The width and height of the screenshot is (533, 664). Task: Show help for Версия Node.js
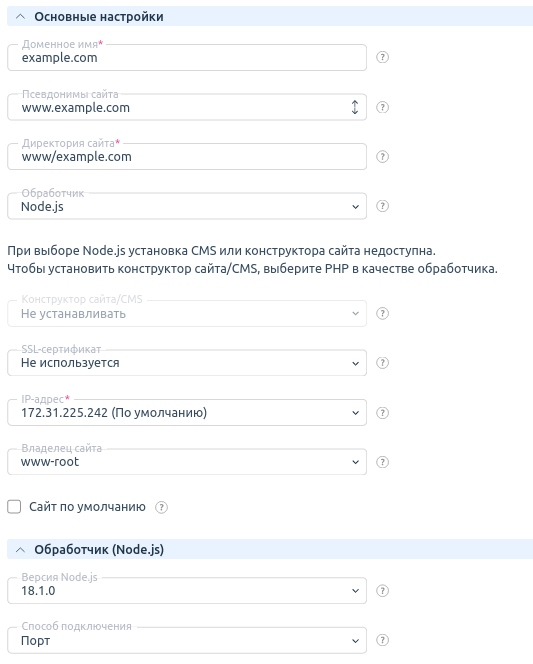(382, 591)
